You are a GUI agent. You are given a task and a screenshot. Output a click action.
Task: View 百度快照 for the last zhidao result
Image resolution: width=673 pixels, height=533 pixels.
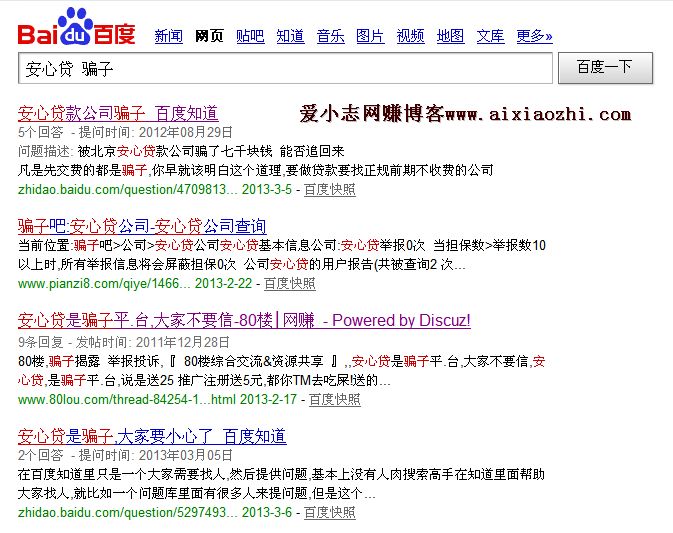[x=329, y=512]
